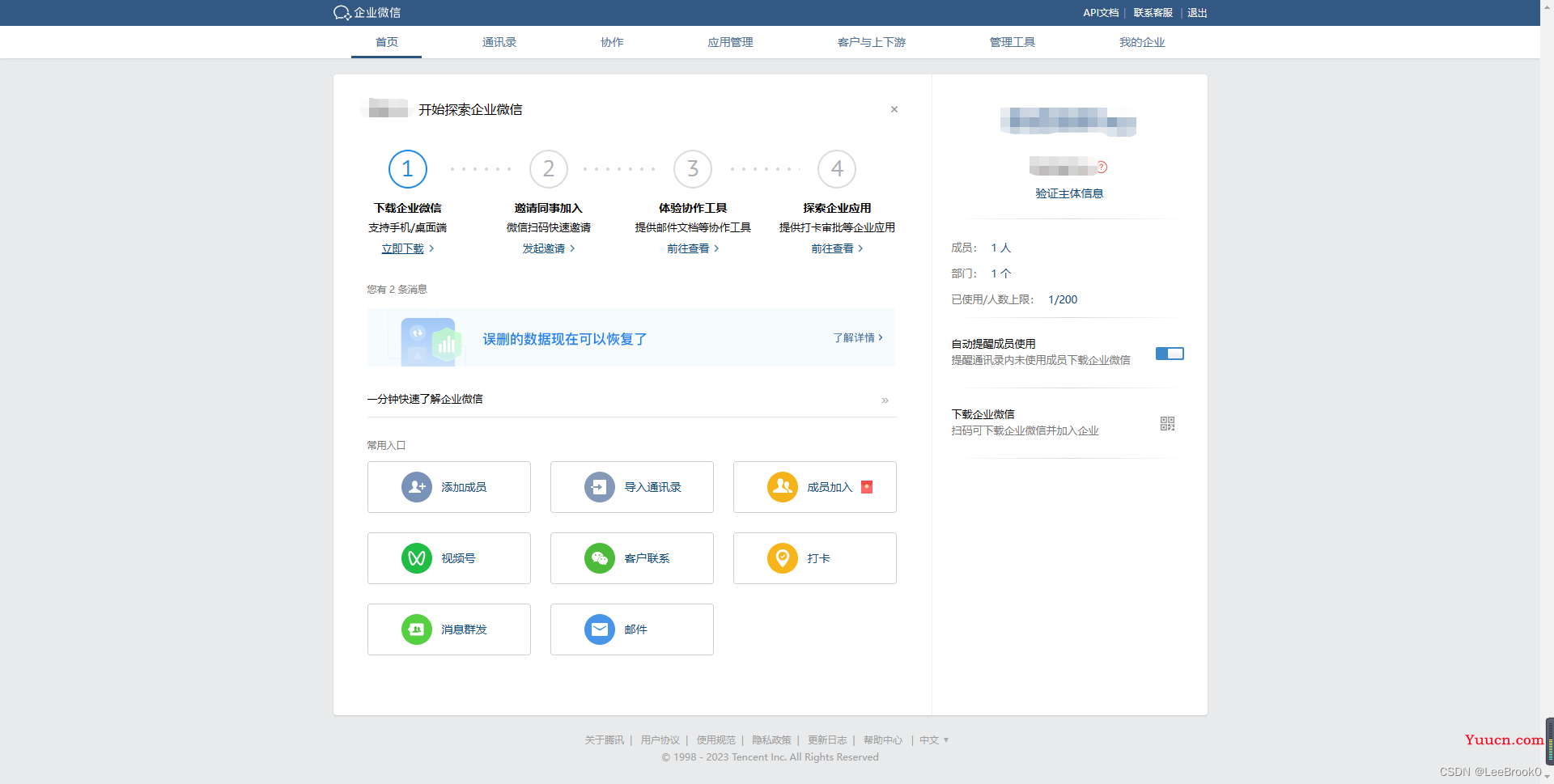This screenshot has width=1554, height=784.
Task: Open the 管理工具 tab
Action: click(1013, 42)
